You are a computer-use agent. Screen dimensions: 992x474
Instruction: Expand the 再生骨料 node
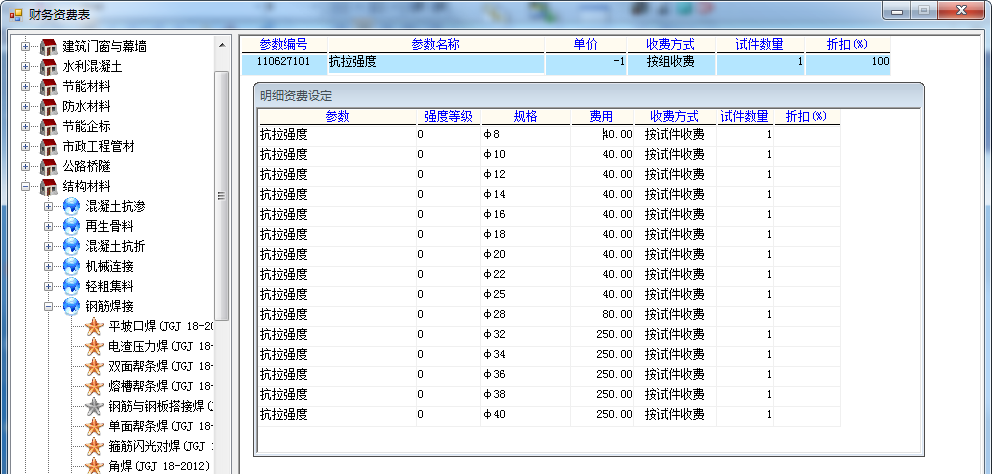pyautogui.click(x=49, y=226)
